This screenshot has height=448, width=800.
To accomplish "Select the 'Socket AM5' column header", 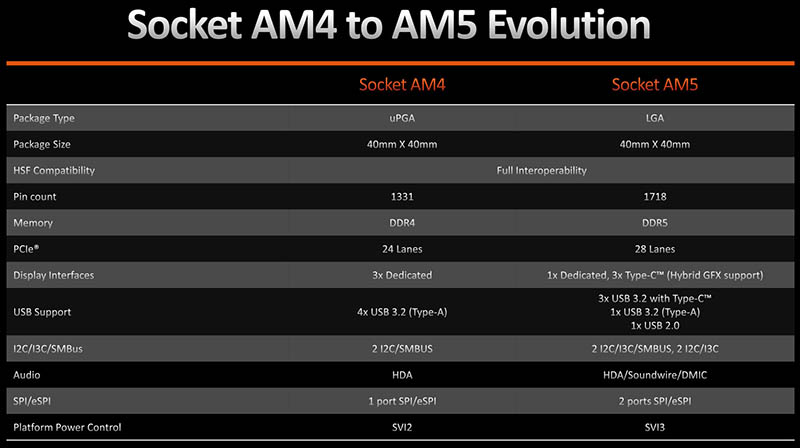I will [655, 84].
